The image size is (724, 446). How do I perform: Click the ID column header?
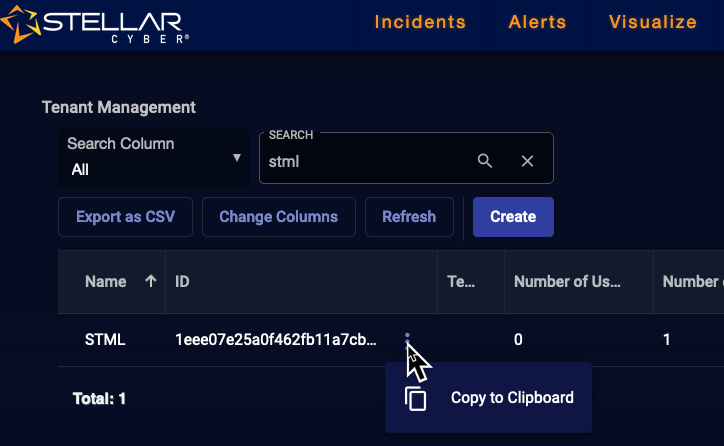click(x=182, y=281)
